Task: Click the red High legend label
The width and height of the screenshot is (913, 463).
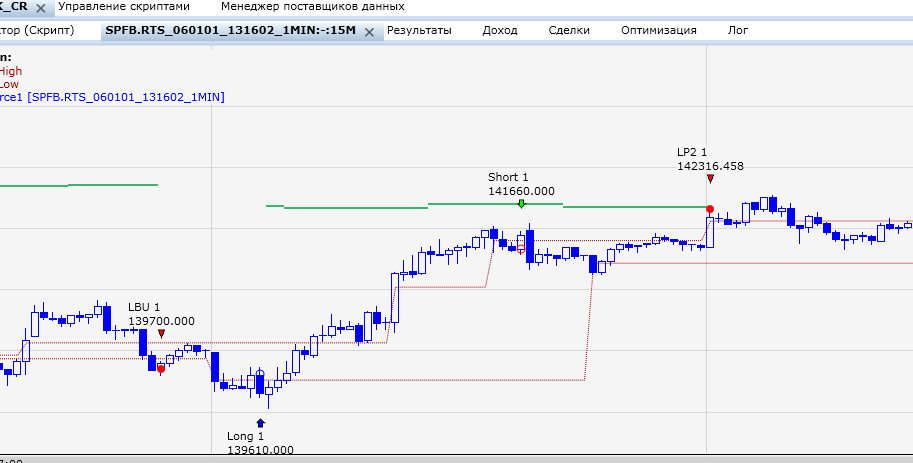Action: 10,71
